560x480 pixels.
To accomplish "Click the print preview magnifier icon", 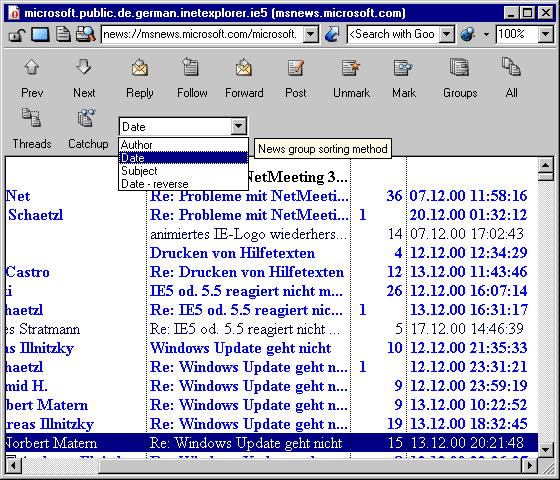I will [x=85, y=35].
